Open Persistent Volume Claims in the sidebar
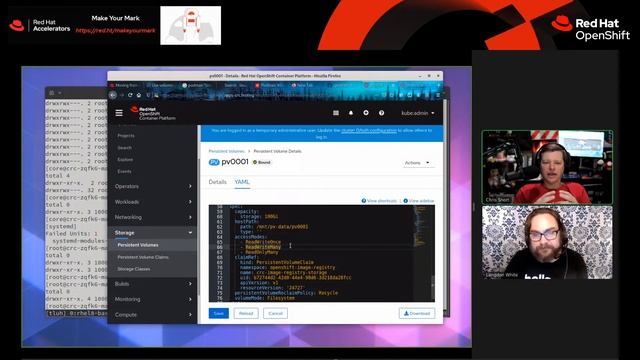640x360 pixels. (x=143, y=257)
